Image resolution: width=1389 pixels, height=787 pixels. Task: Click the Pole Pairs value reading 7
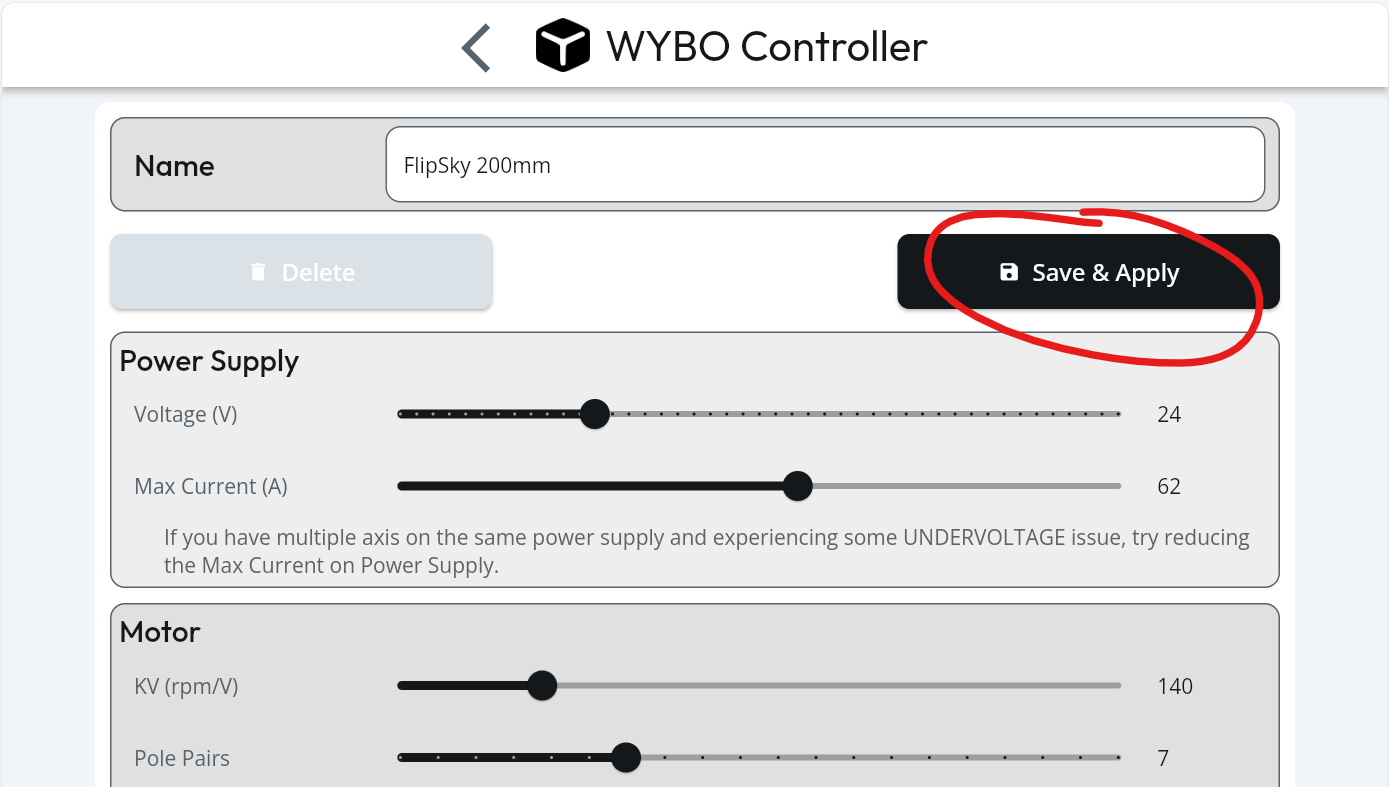pos(1163,758)
